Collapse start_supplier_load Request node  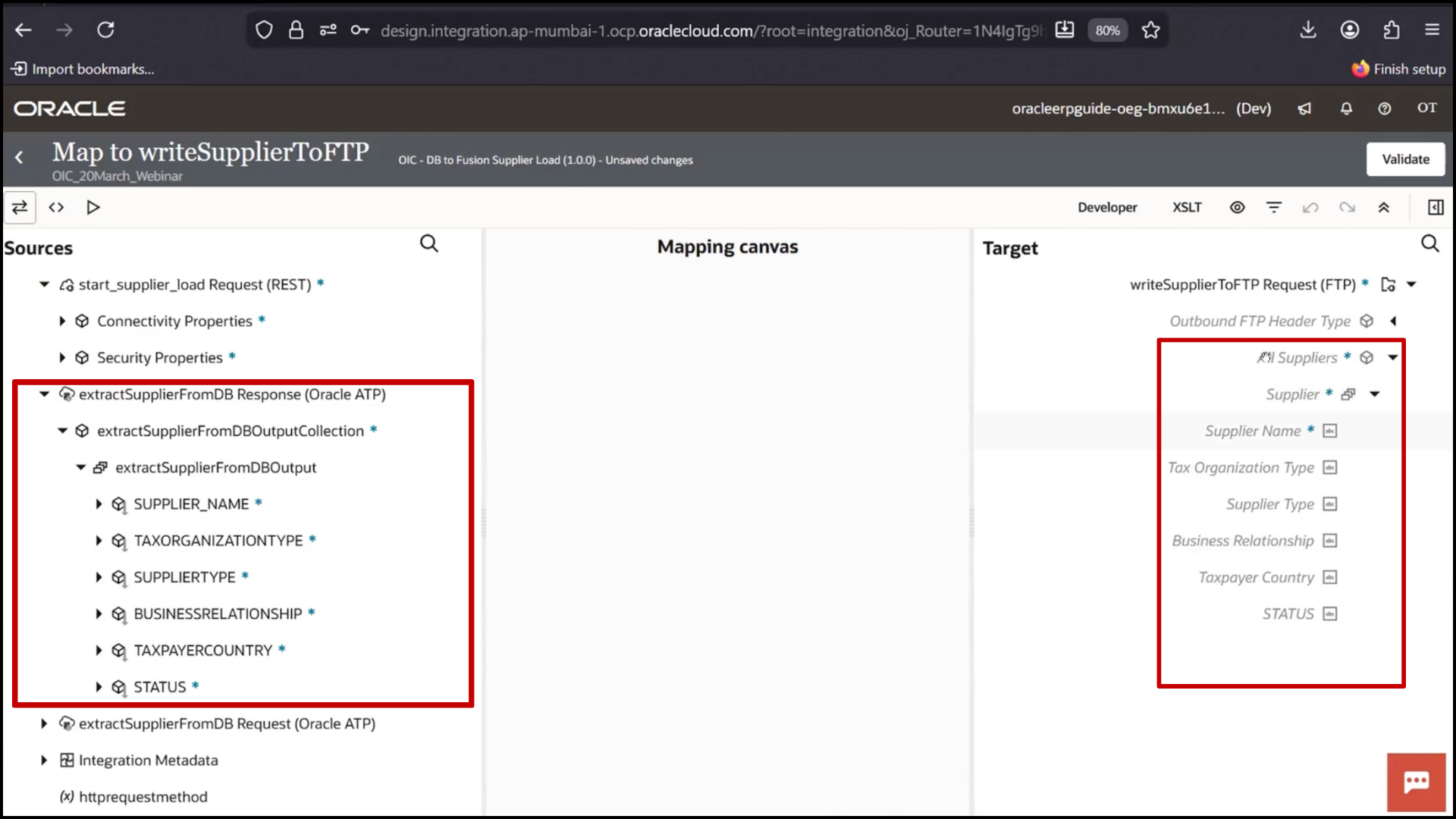click(x=44, y=284)
